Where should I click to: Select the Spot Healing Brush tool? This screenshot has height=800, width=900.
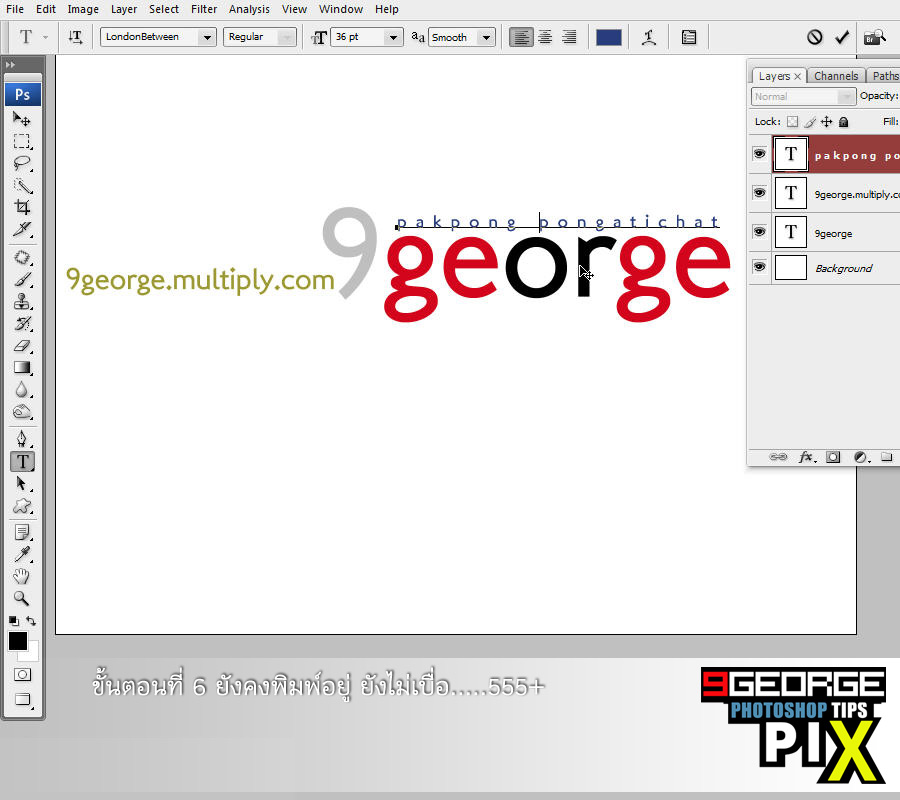22,258
